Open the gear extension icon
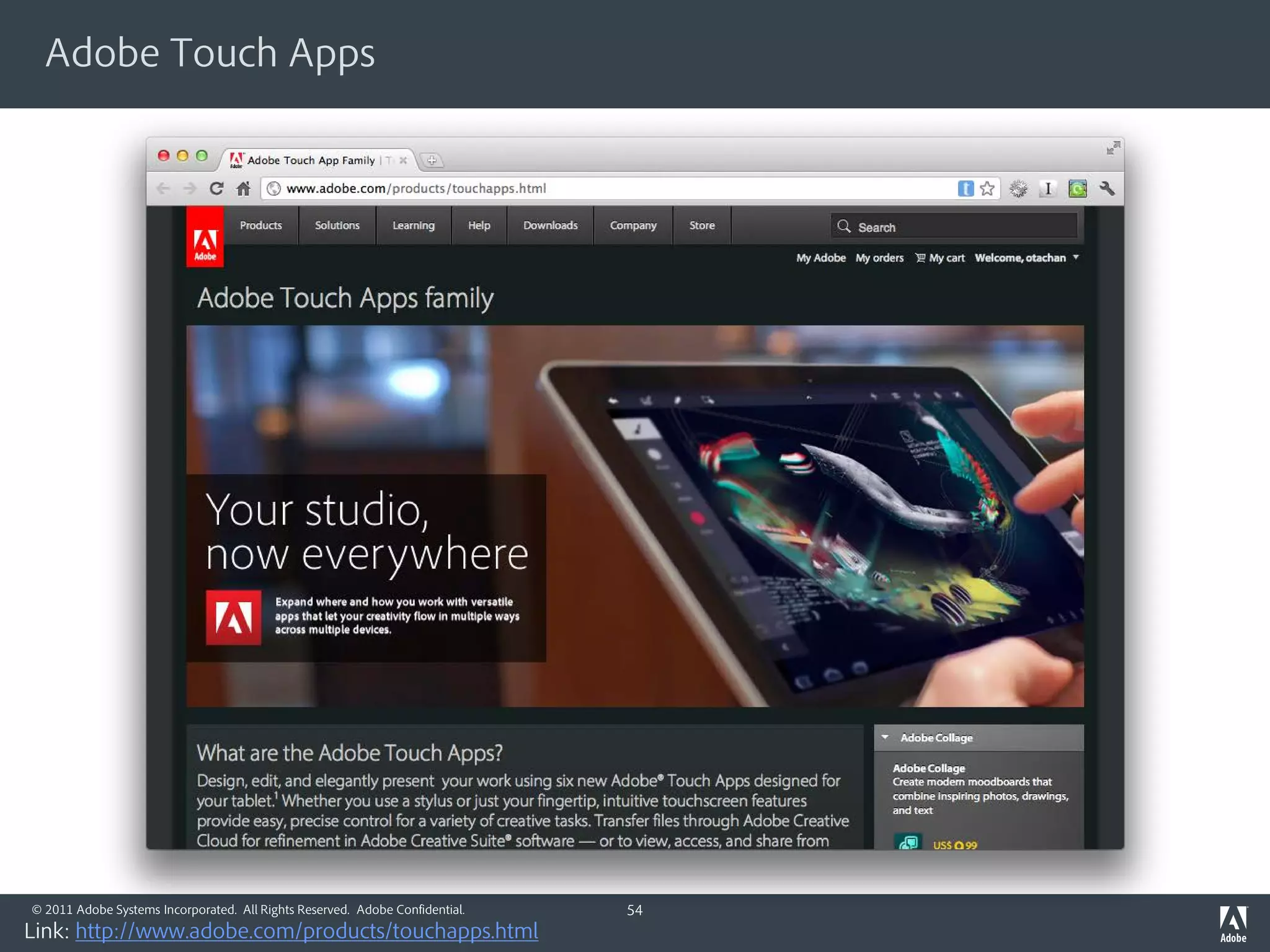Image resolution: width=1270 pixels, height=952 pixels. (1018, 188)
